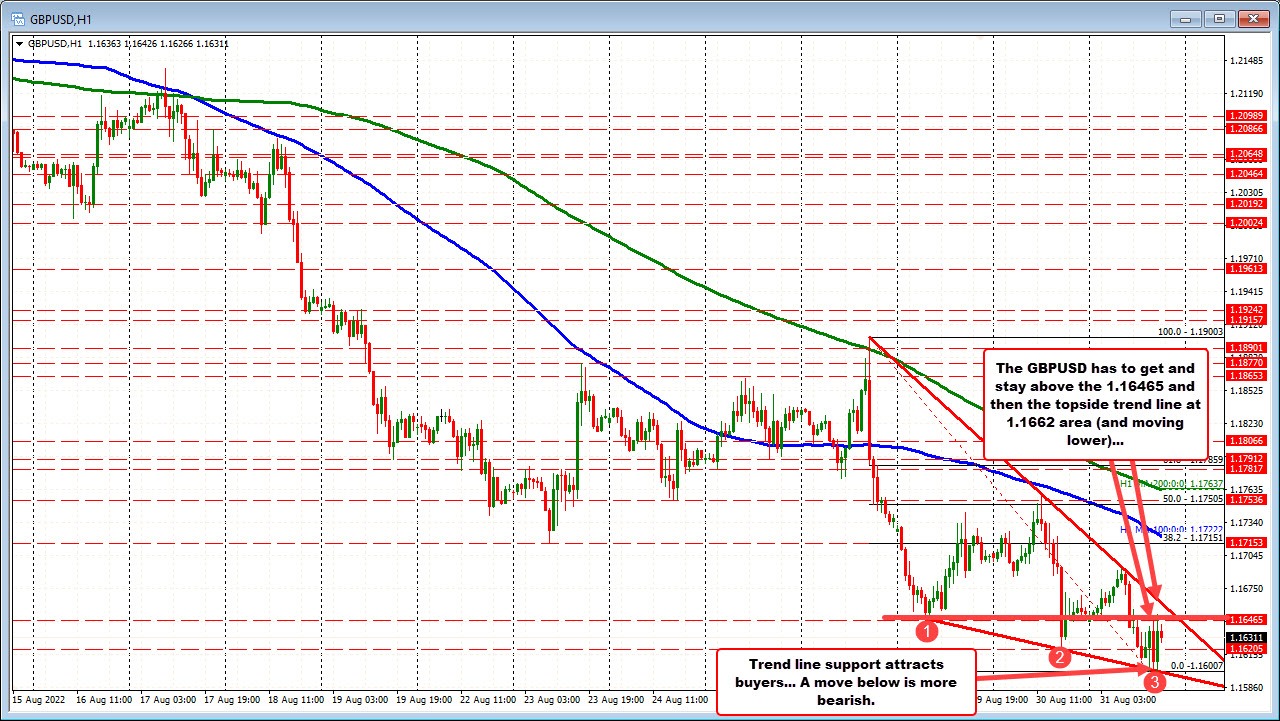
Task: Click the red 1.16465 resistance price label
Action: tap(1245, 619)
